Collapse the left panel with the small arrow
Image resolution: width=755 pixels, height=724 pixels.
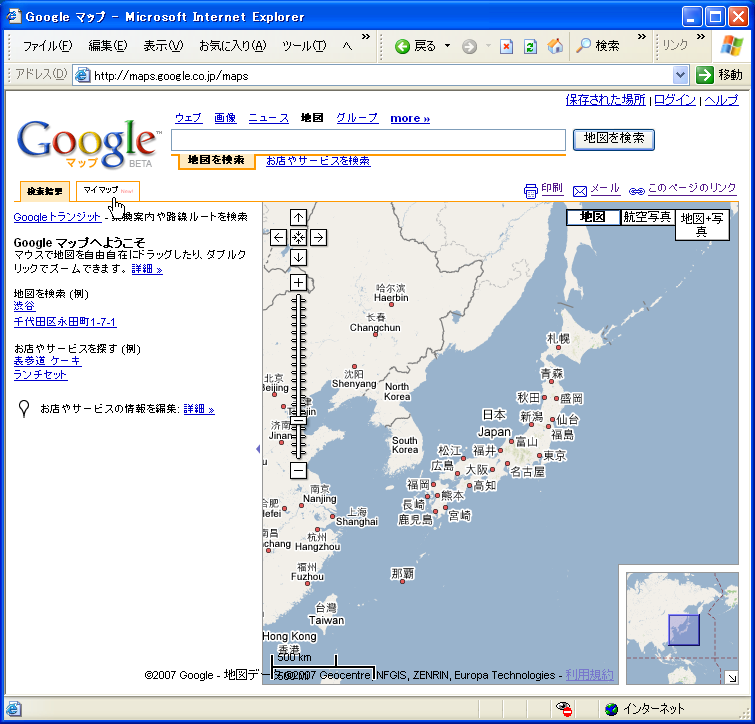(258, 449)
